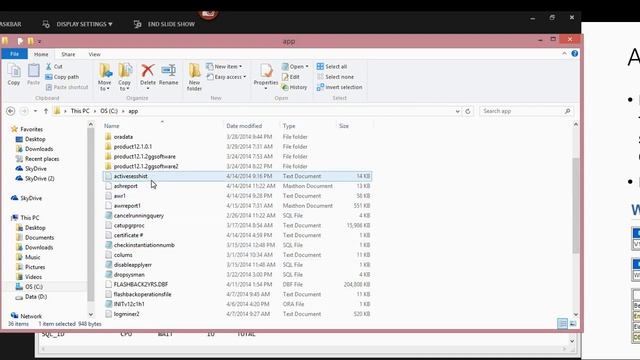Open the Easy access dropdown
This screenshot has width=640, height=360.
(x=227, y=77)
